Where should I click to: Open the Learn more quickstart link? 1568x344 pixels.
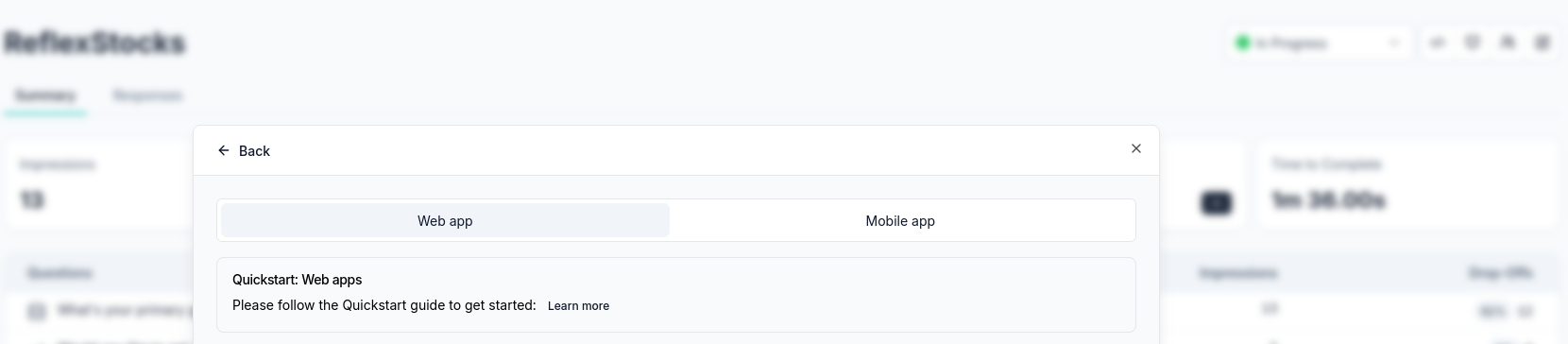point(578,306)
